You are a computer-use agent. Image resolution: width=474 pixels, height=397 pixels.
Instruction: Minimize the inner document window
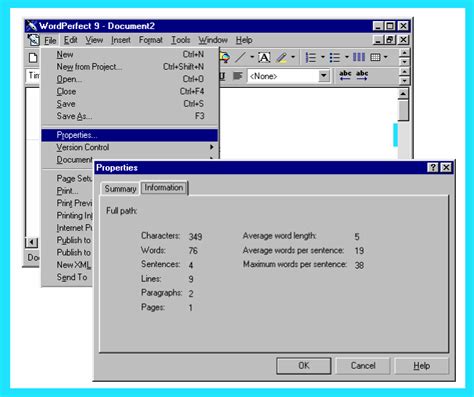pos(378,40)
